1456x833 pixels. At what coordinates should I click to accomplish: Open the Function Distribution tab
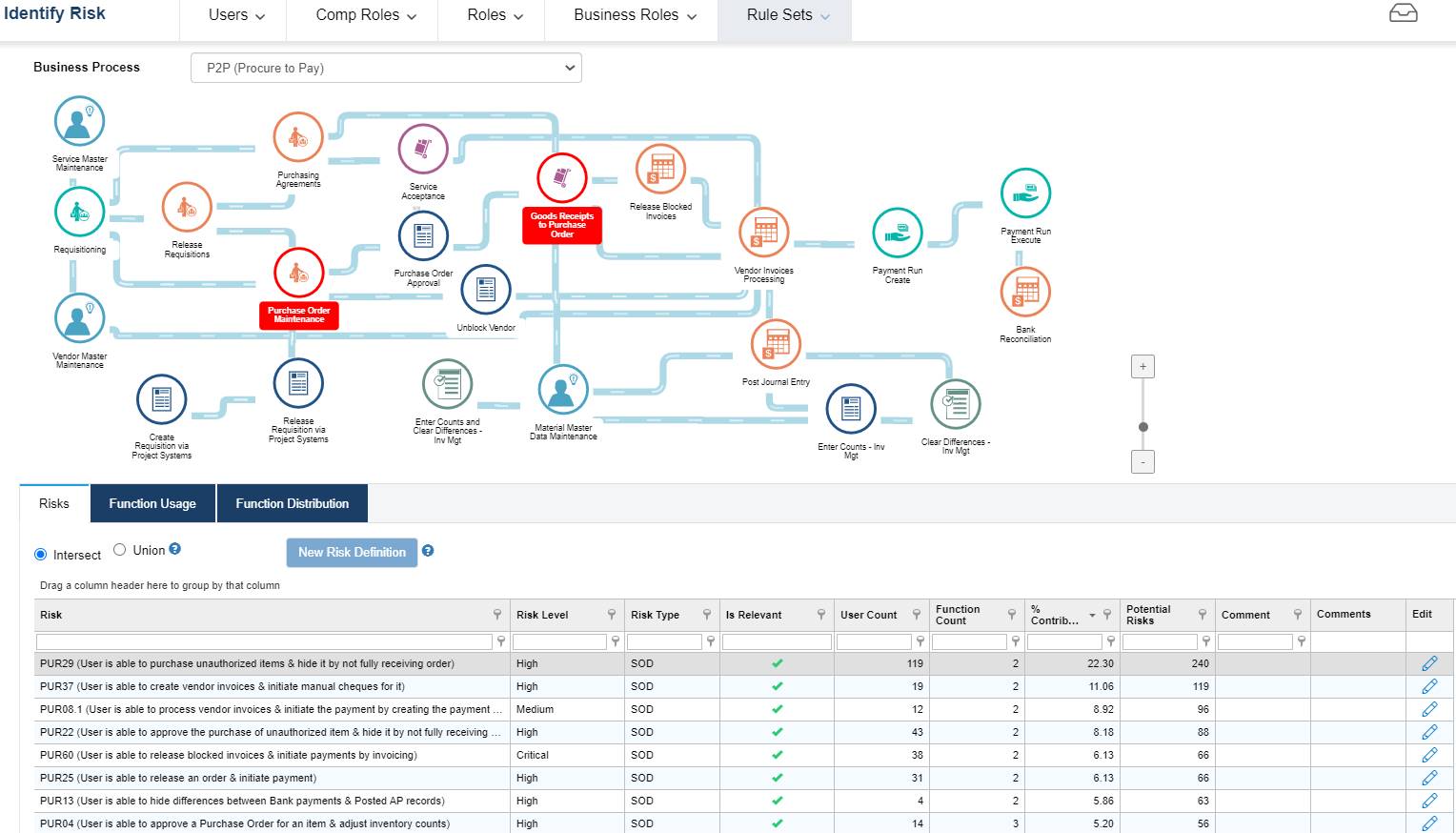[x=292, y=503]
